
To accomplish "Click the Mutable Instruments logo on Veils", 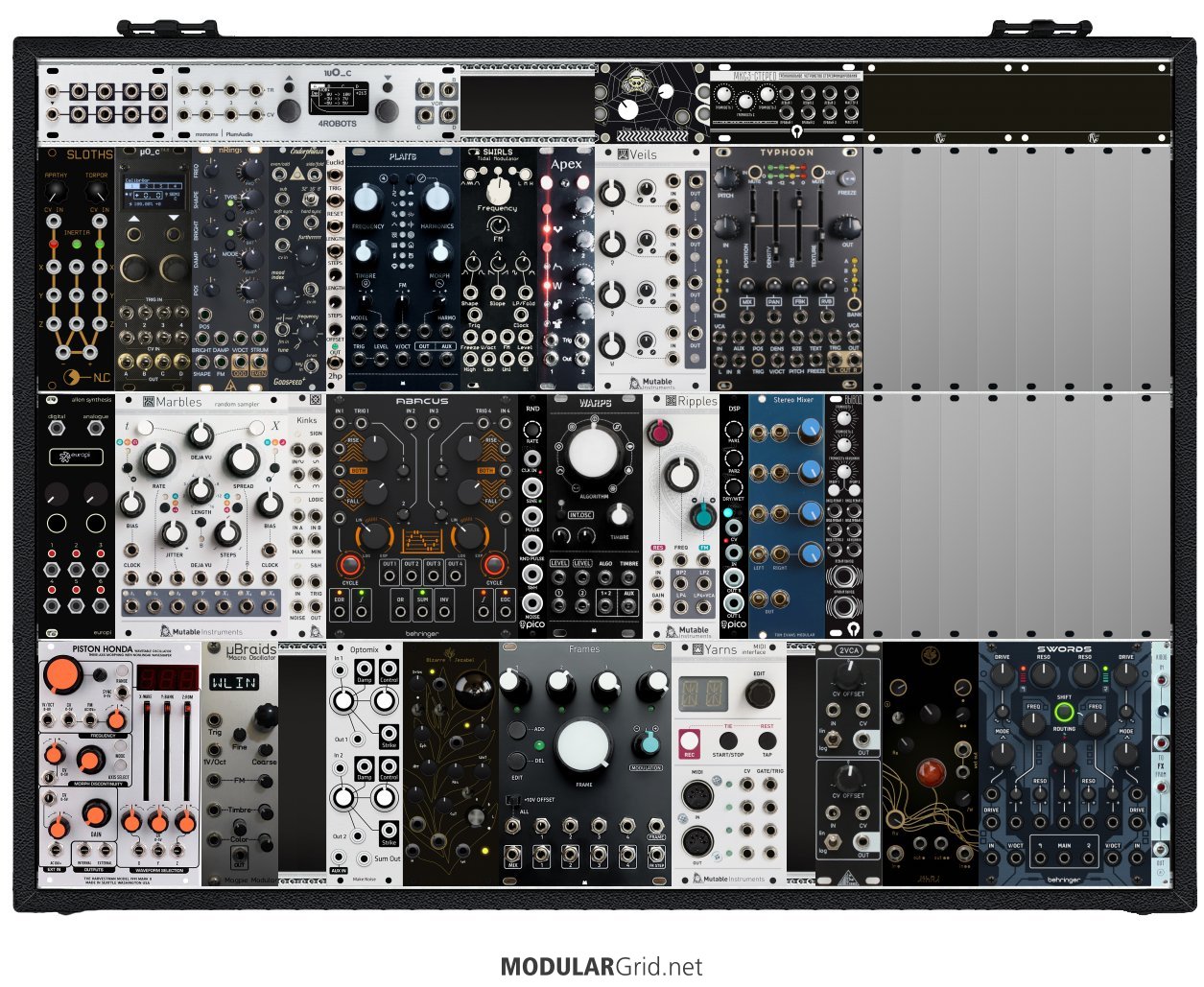I will click(650, 383).
